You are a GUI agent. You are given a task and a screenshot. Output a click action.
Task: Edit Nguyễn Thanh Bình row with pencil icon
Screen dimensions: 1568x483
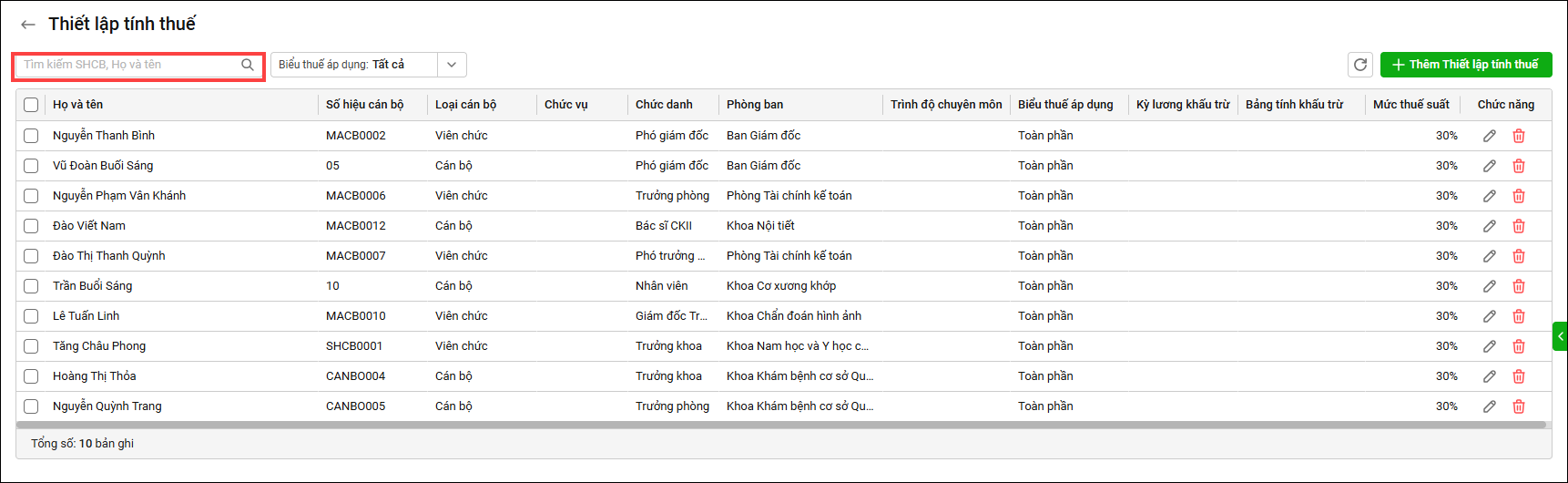pyautogui.click(x=1490, y=136)
